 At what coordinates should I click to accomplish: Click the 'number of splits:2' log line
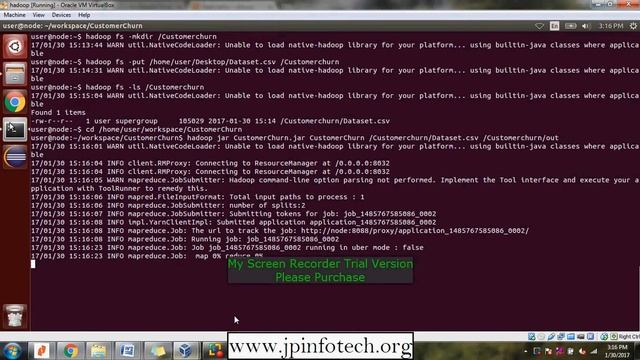[x=168, y=206]
